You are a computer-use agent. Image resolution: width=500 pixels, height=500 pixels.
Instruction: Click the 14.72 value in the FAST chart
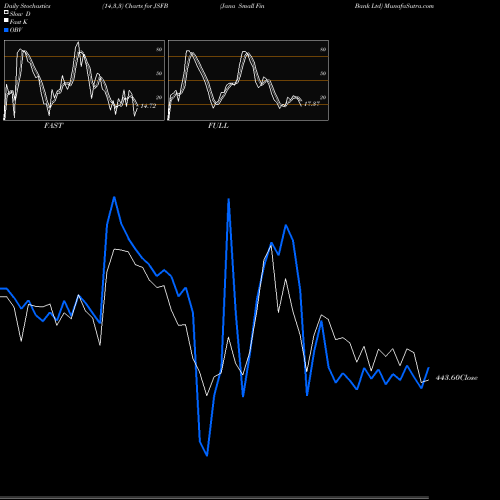(148, 106)
